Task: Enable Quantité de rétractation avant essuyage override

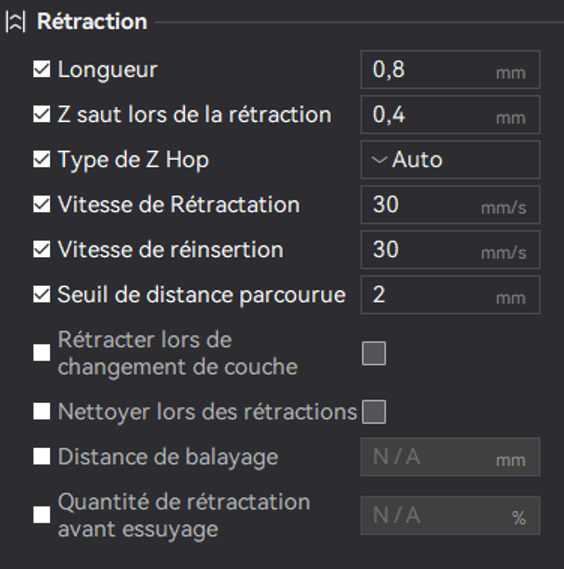Action: coord(42,515)
